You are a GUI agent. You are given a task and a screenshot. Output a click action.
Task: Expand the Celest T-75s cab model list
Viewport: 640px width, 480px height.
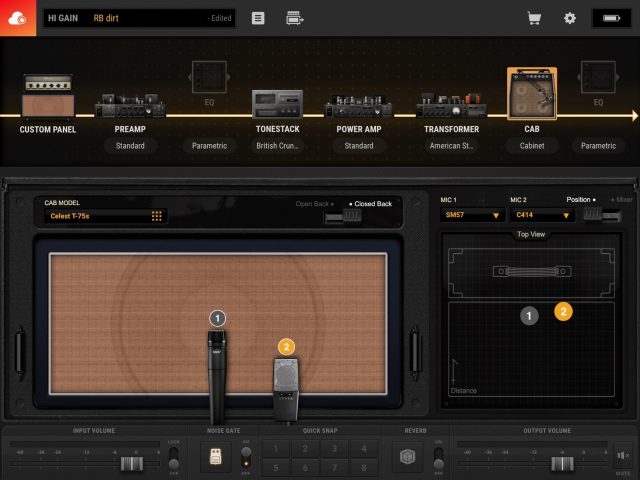click(157, 216)
